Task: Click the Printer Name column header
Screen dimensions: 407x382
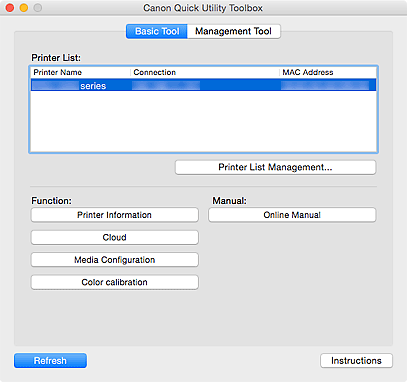Action: click(x=80, y=72)
